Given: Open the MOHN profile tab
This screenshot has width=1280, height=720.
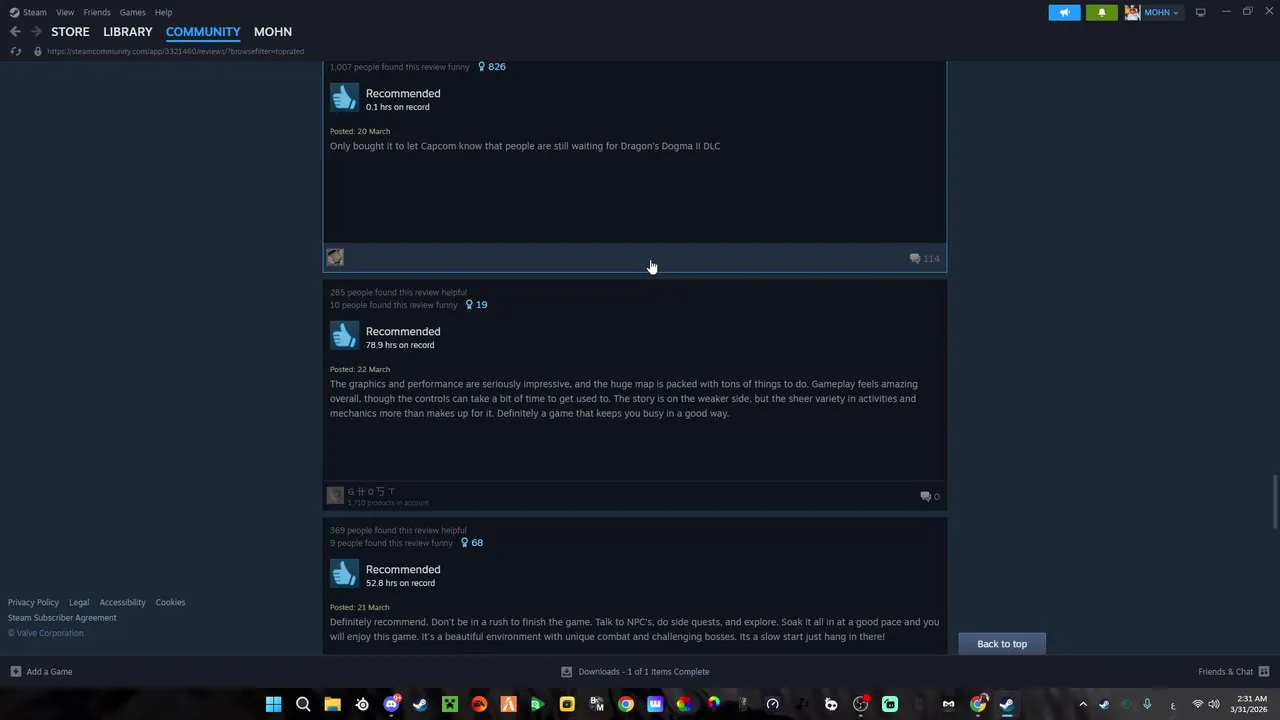Looking at the screenshot, I should tap(273, 32).
